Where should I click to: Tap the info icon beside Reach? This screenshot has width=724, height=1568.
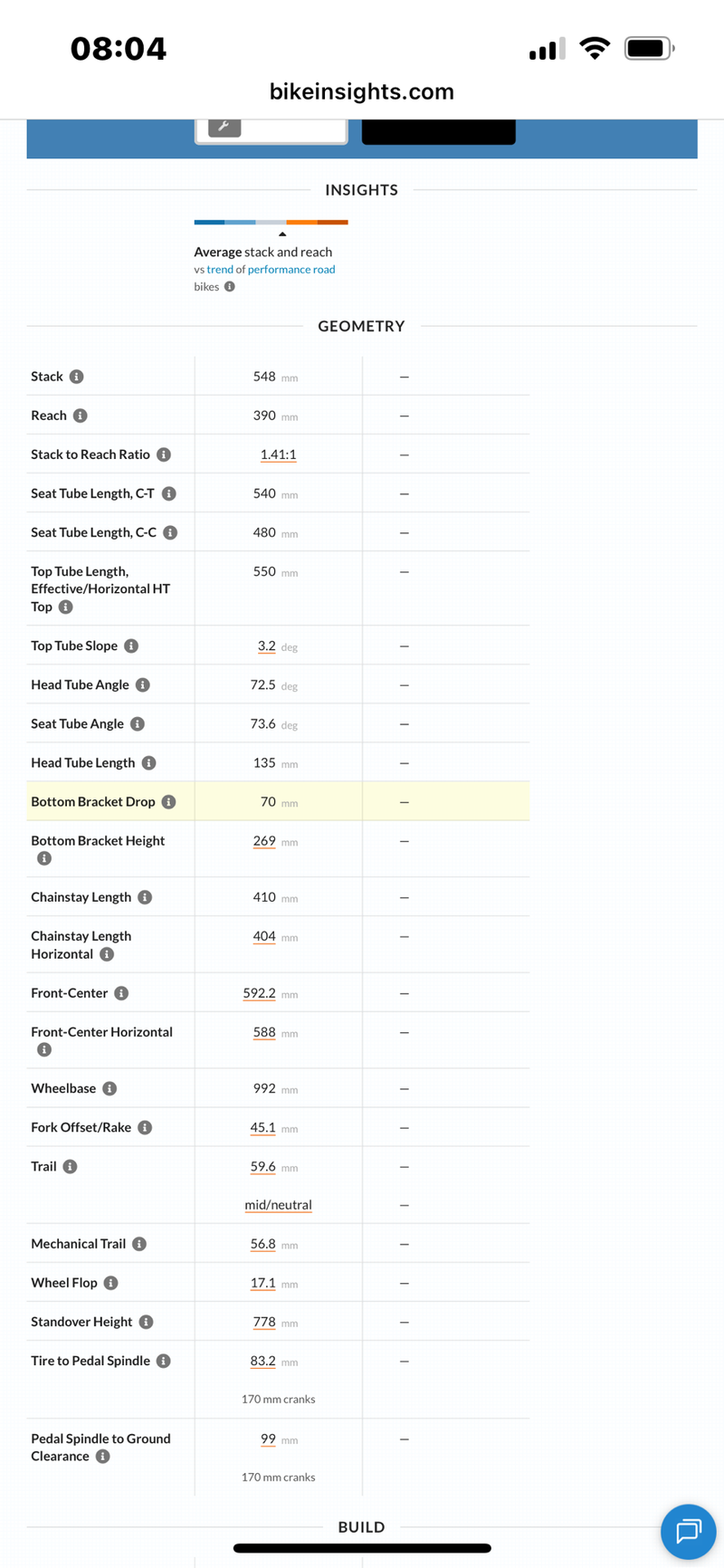[x=81, y=416]
